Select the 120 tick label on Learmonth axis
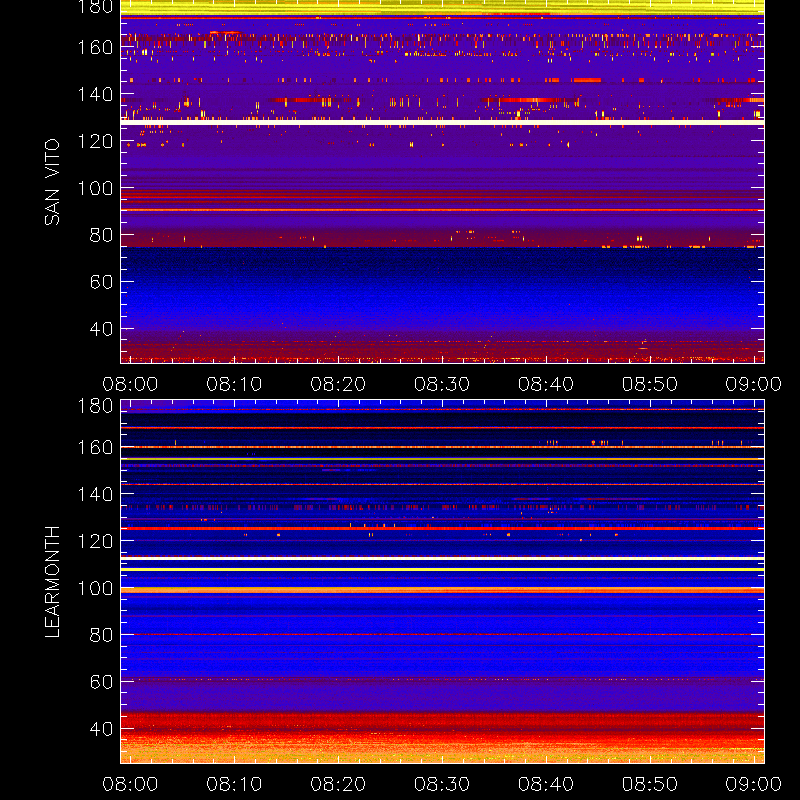800x800 pixels. 95,541
